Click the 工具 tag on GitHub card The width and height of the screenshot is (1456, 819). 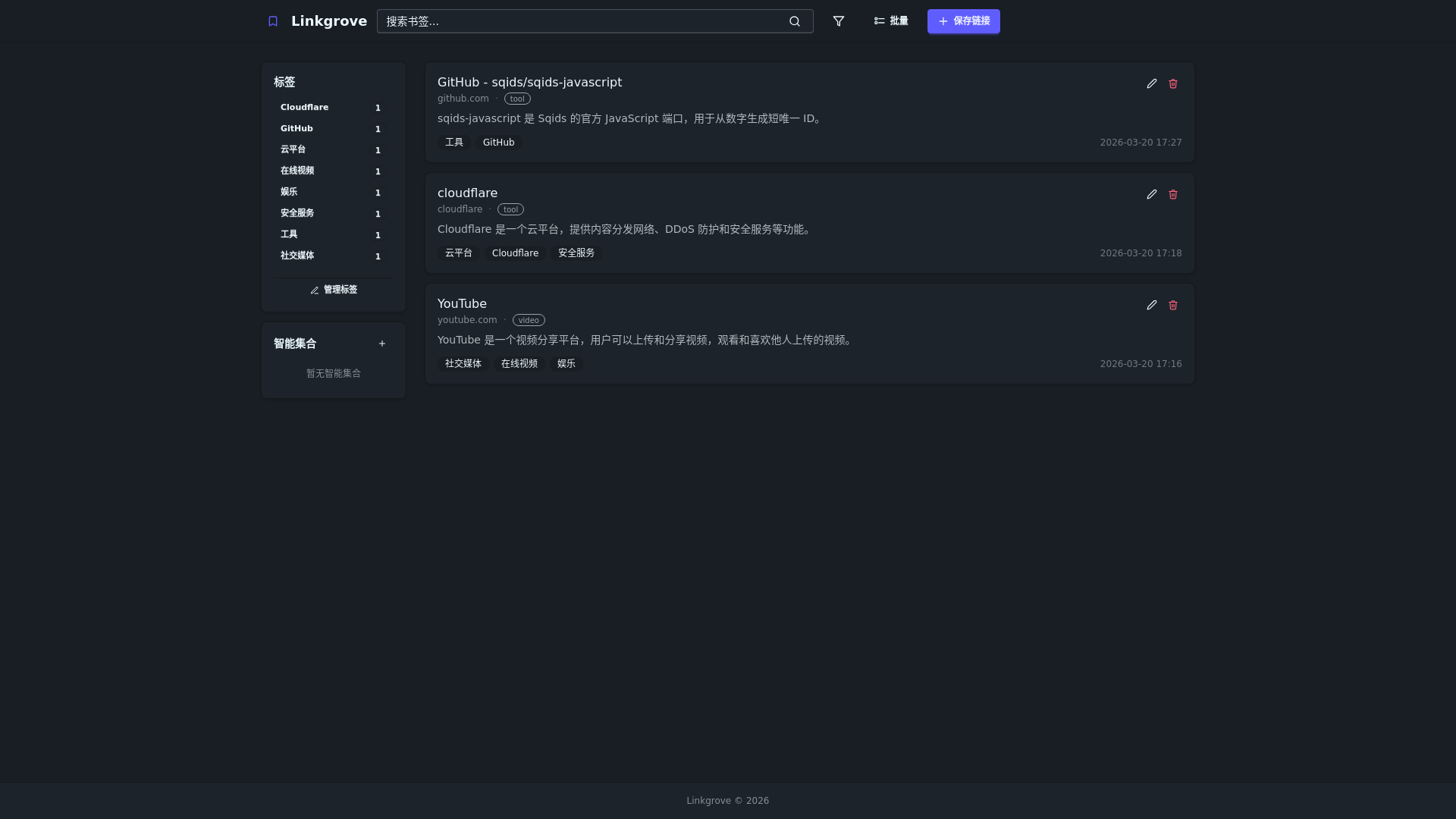(x=454, y=143)
